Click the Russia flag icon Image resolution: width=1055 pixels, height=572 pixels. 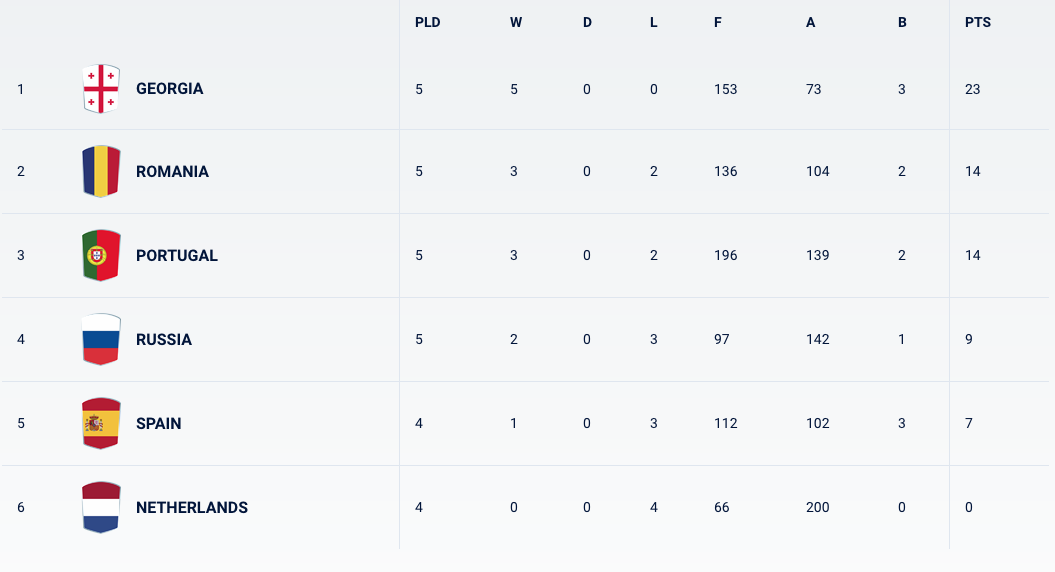point(101,339)
